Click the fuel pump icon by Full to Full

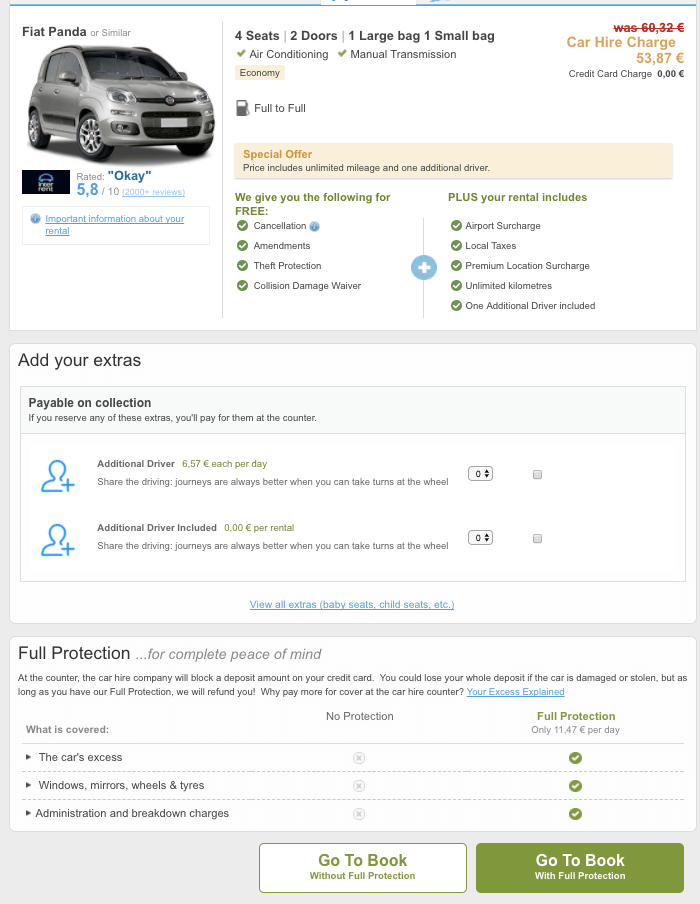click(242, 108)
